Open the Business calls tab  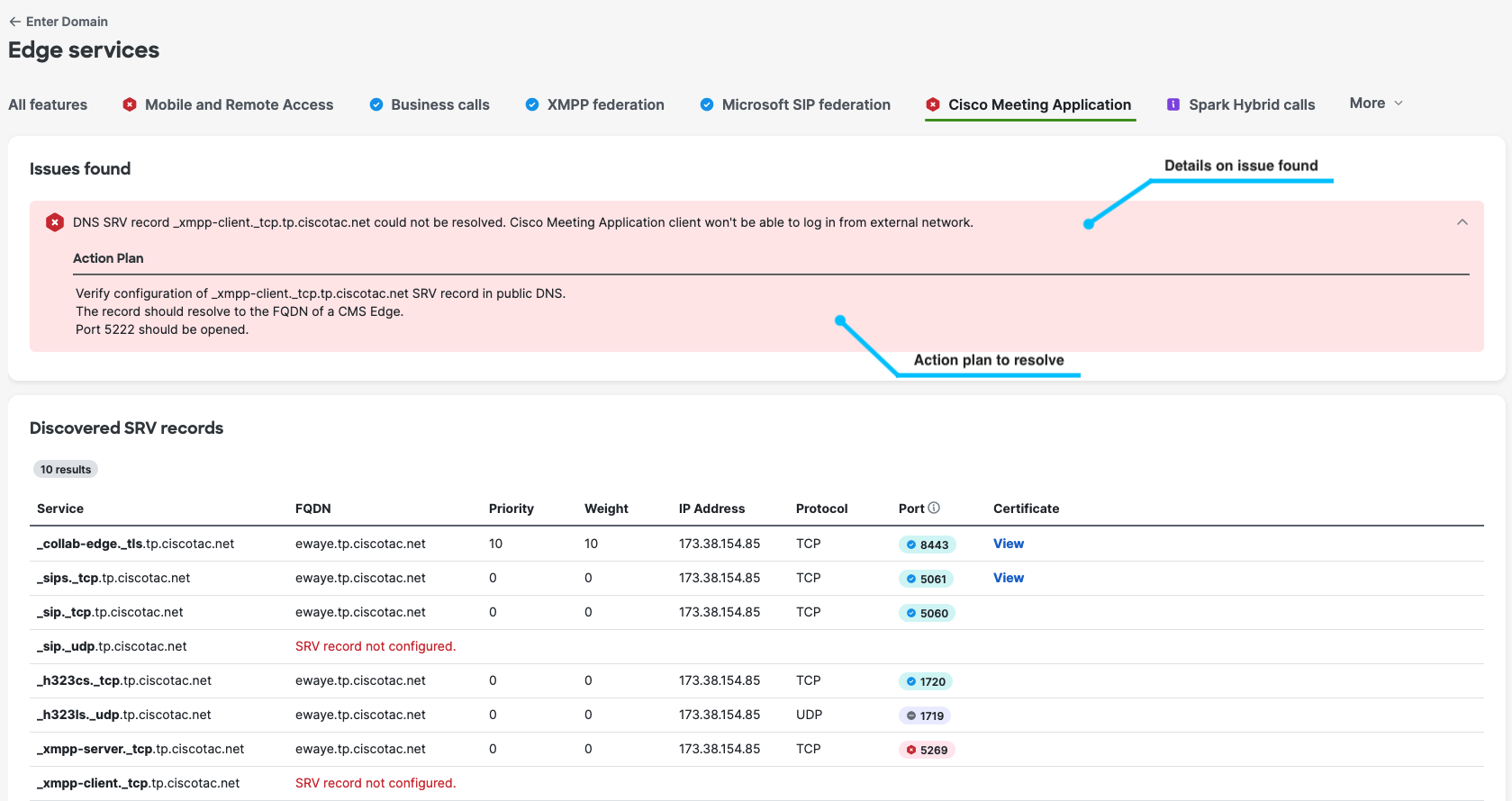coord(439,104)
